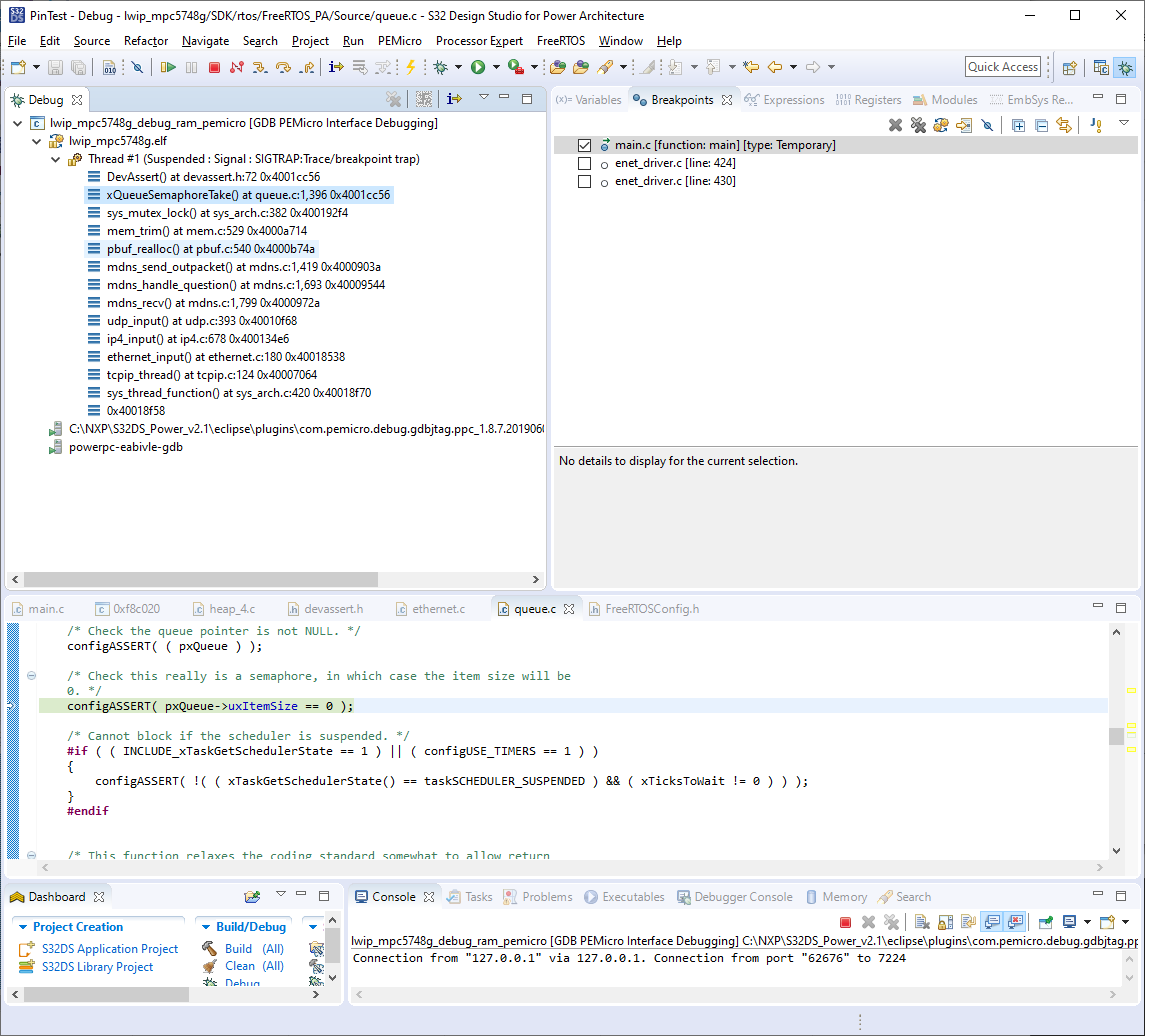Open the Run button dropdown arrow

(x=496, y=67)
